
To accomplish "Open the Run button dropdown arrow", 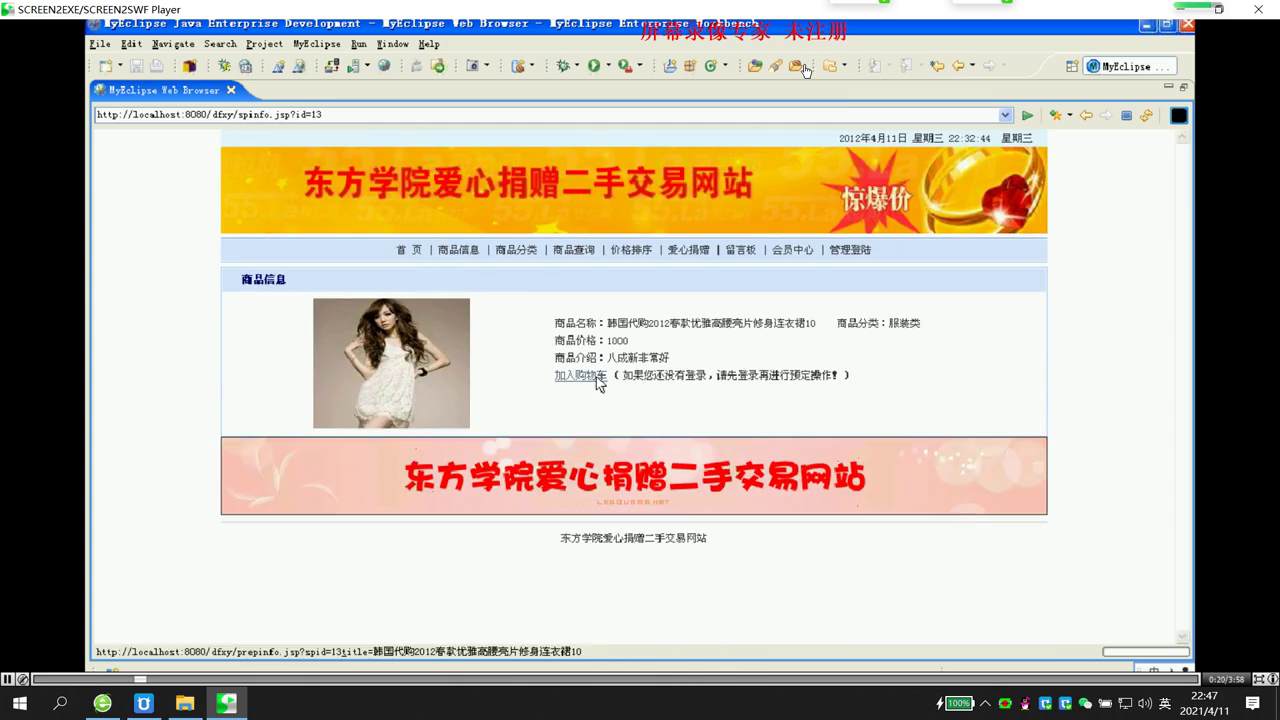I will [608, 66].
